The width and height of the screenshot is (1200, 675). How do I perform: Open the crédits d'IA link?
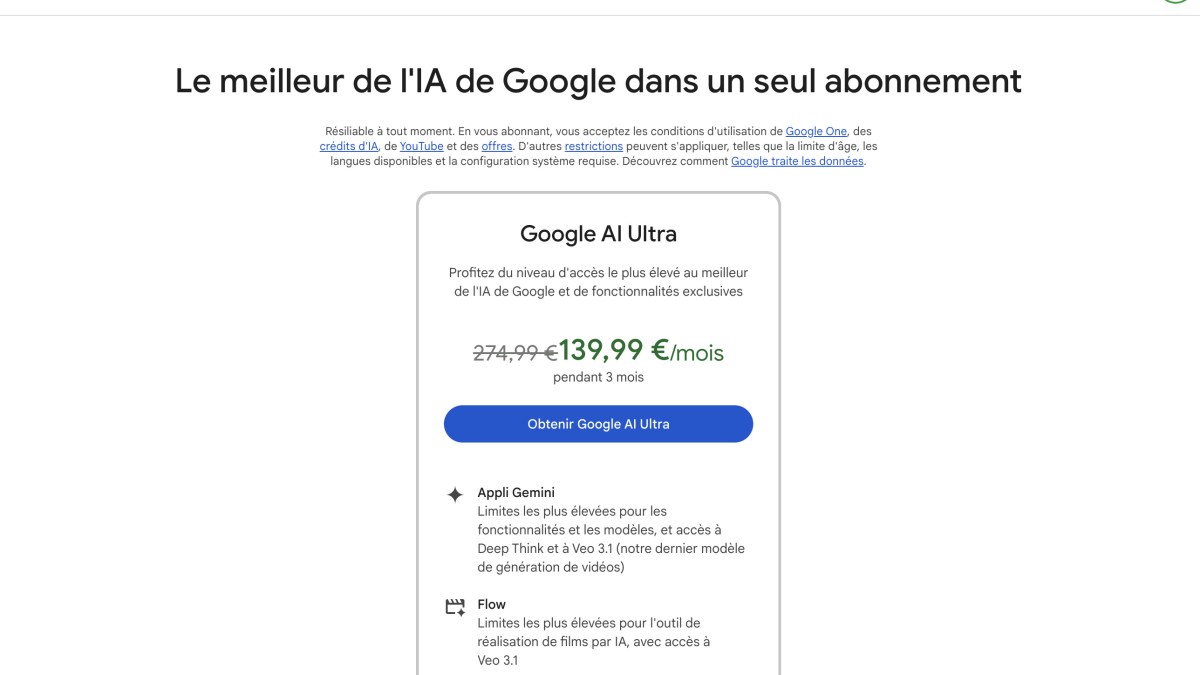(349, 146)
